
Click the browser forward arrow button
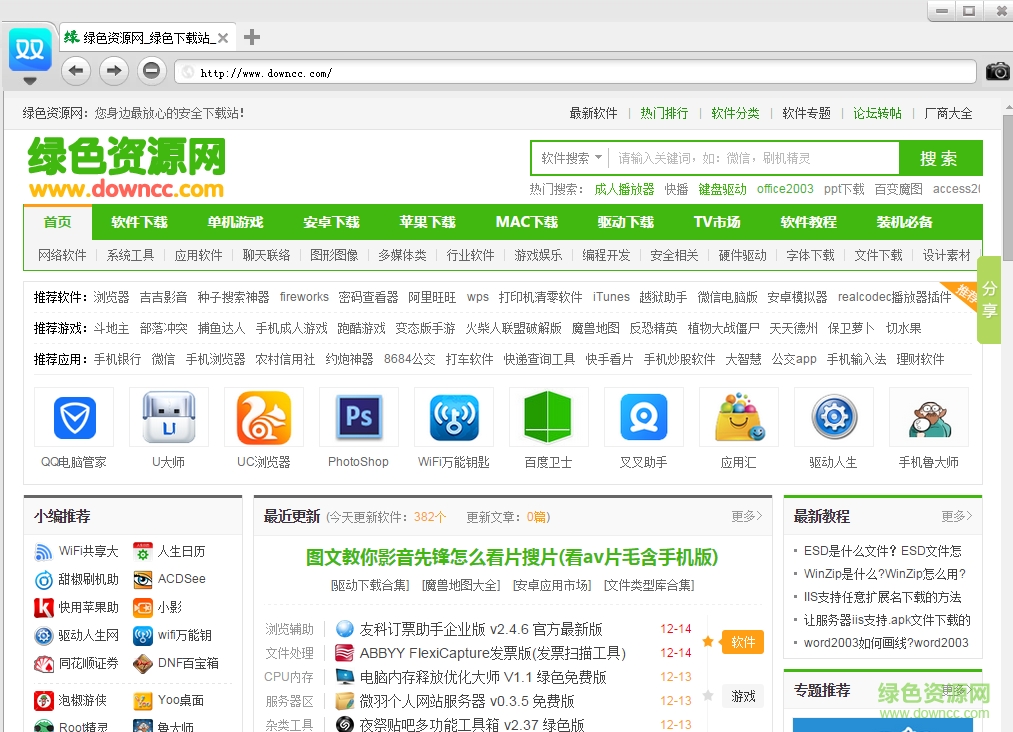[x=114, y=70]
